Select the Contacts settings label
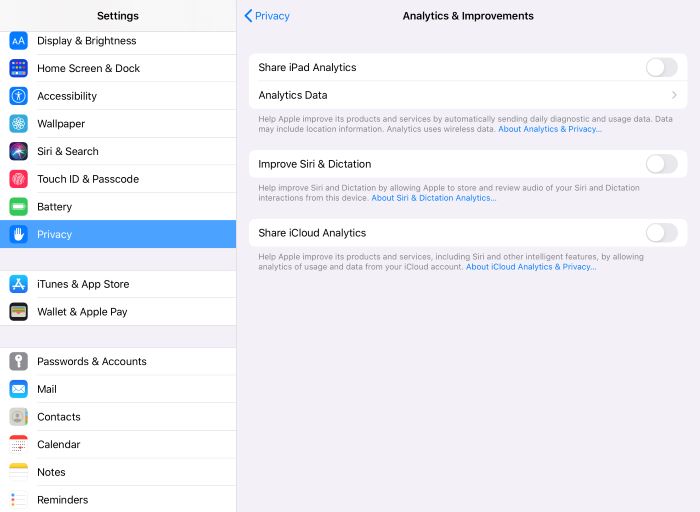 pyautogui.click(x=58, y=416)
